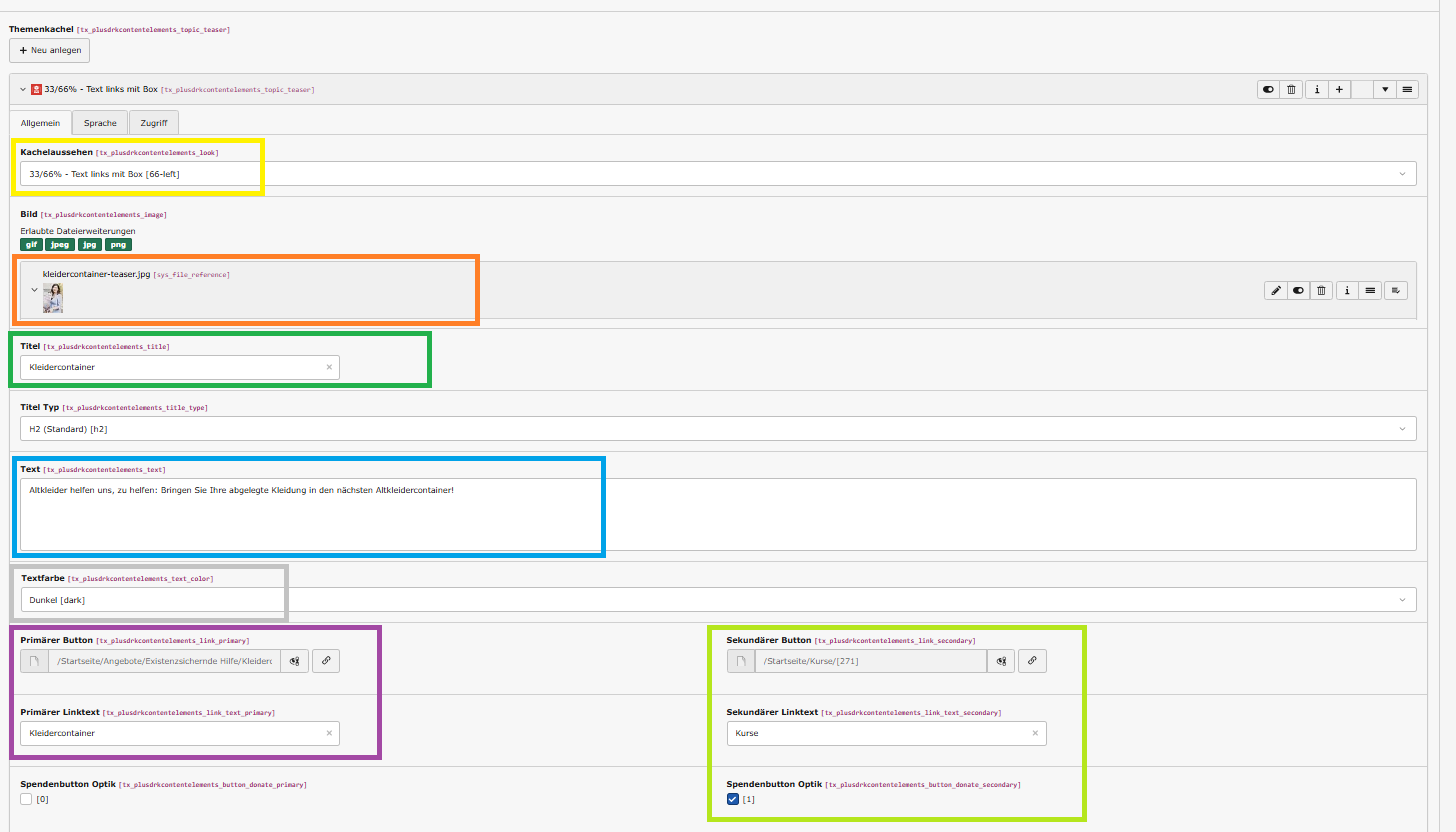Delete the 33/66% Text links mit Box record

(1292, 89)
